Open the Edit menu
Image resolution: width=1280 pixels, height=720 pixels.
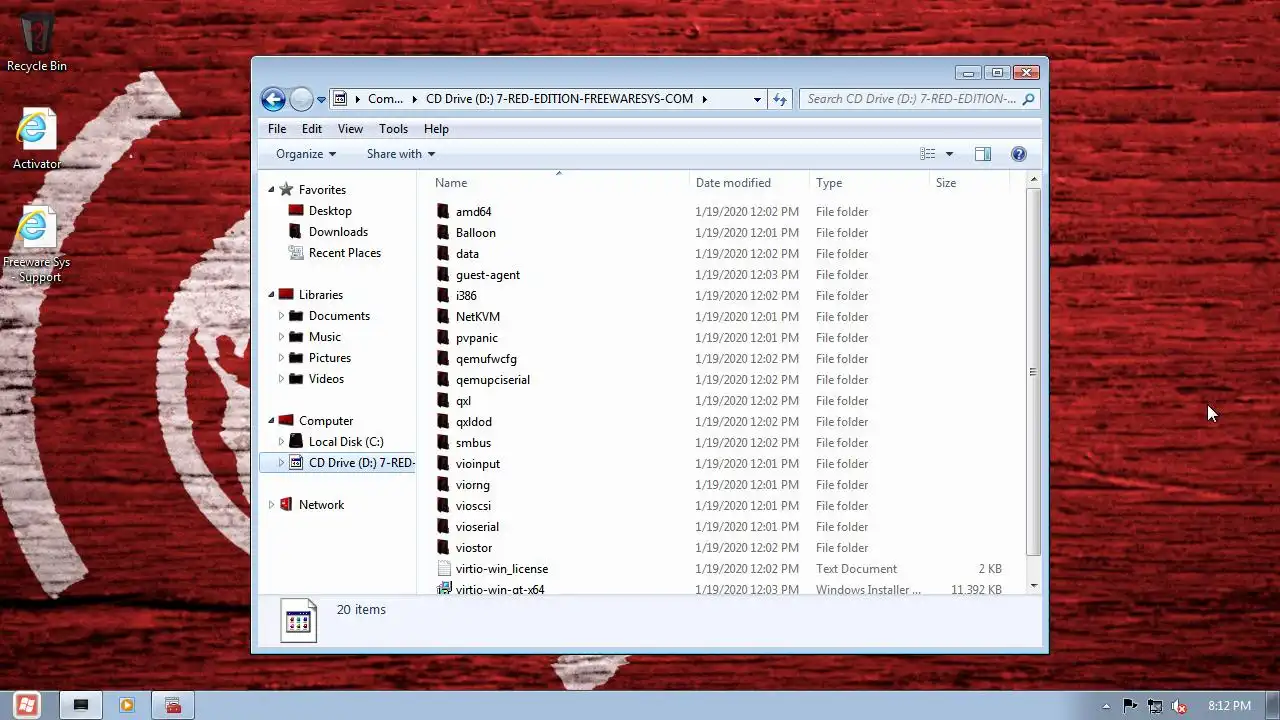click(x=312, y=128)
